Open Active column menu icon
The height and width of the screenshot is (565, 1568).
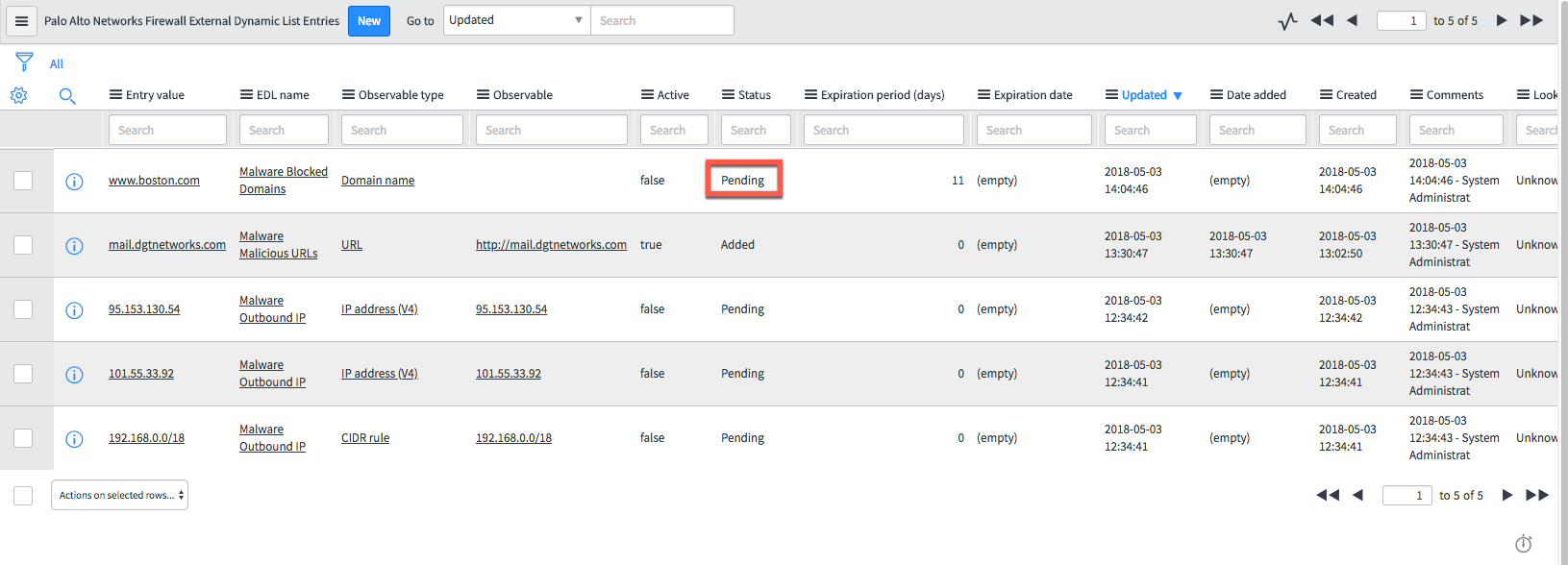tap(647, 94)
